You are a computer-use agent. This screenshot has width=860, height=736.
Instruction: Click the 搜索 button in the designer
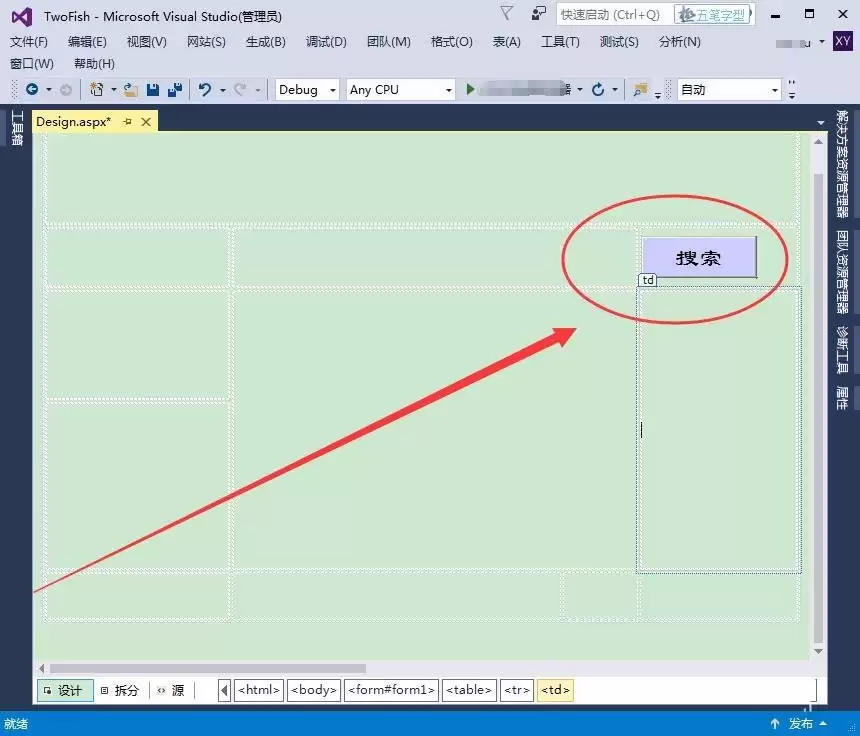(x=700, y=257)
